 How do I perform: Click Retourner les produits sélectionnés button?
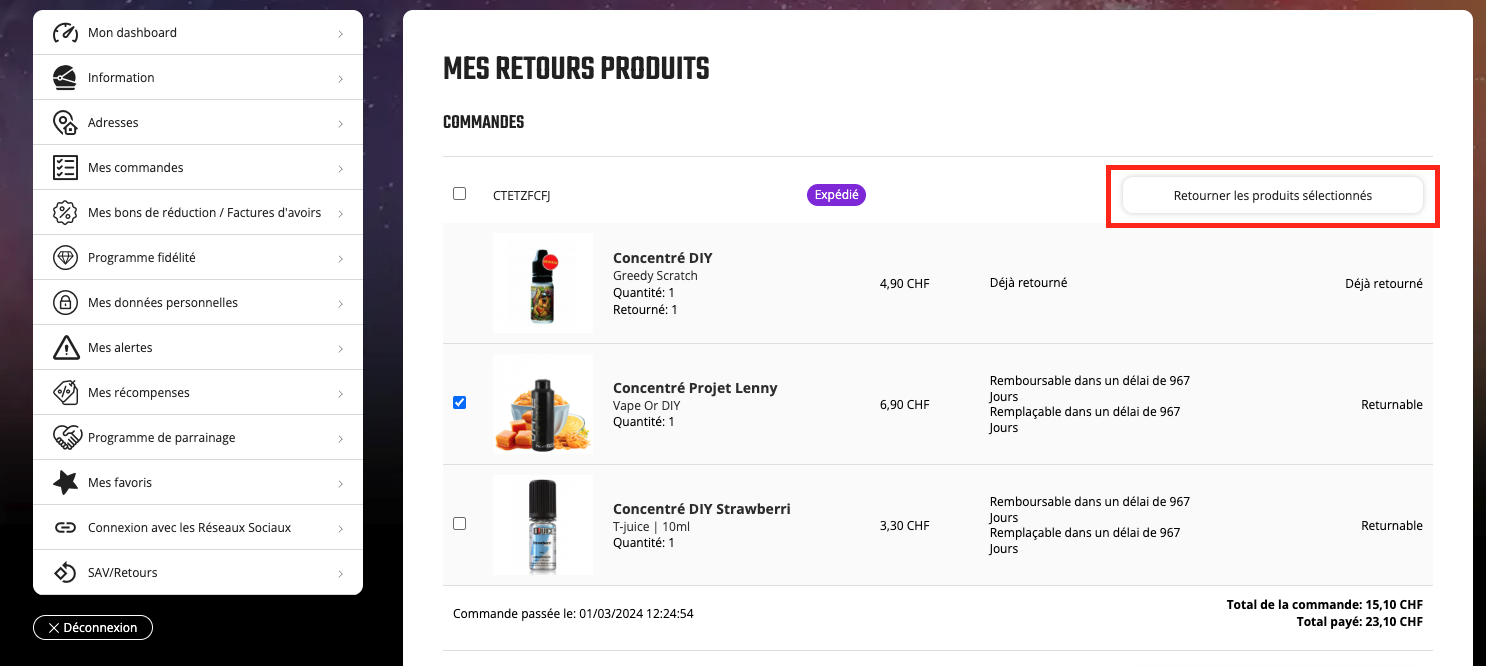tap(1273, 196)
